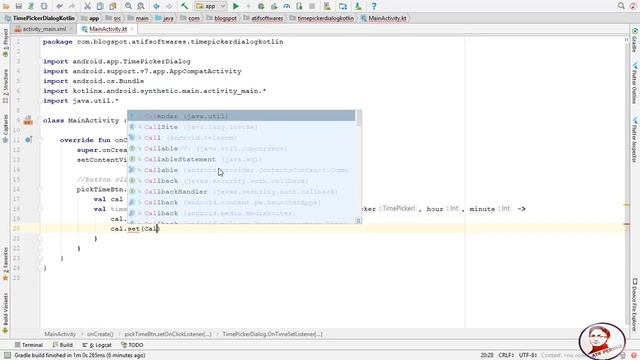Click the Profile app gauge icon
Viewport: 640px width, 360px height.
pos(287,6)
